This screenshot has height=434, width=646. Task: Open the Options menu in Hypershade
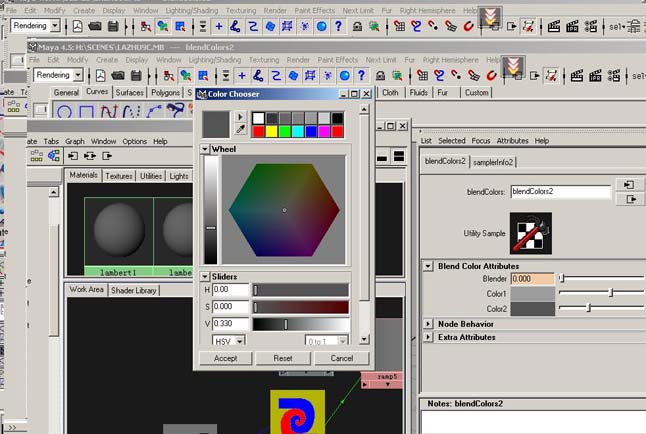click(134, 141)
